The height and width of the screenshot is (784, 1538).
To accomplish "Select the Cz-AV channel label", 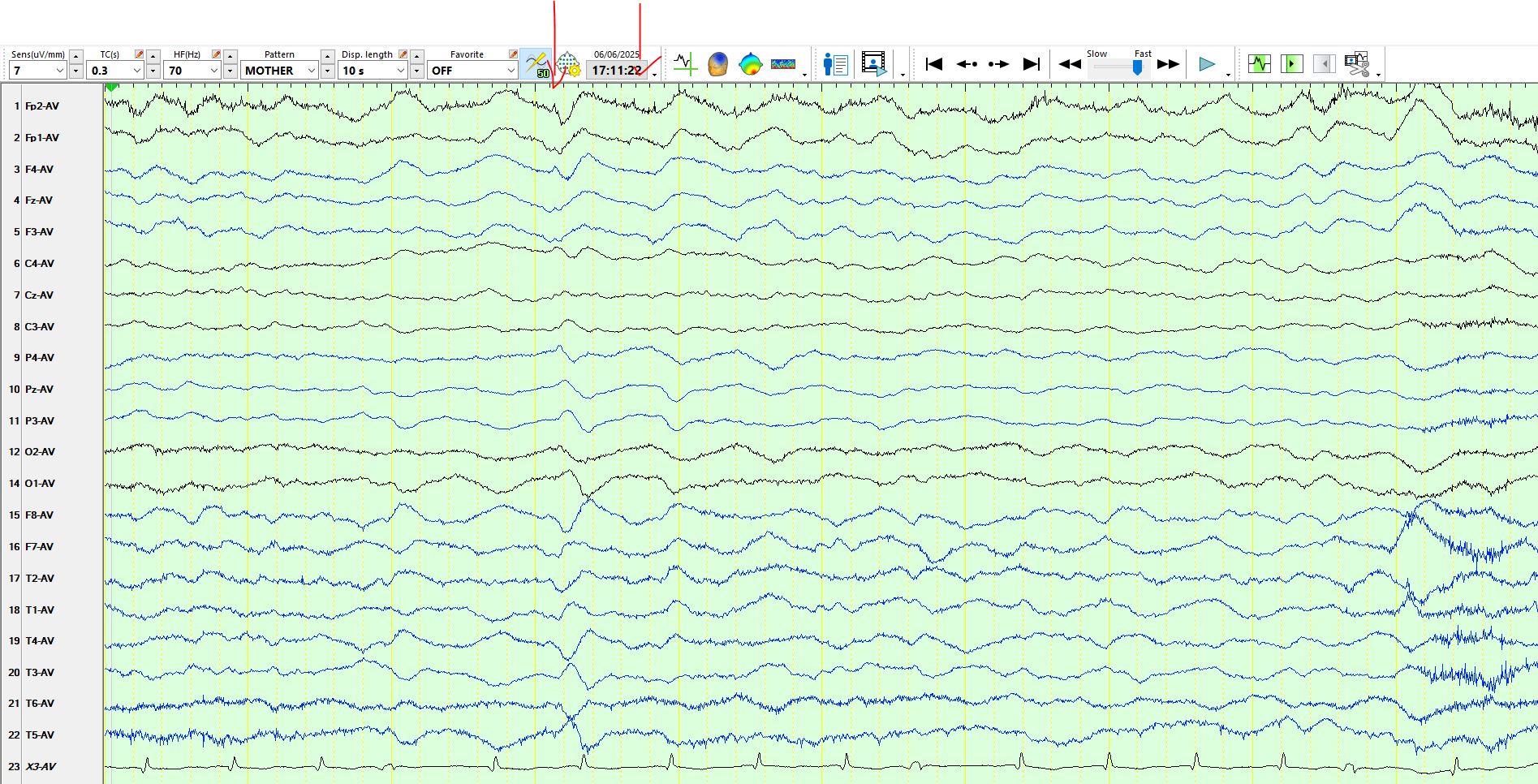I will [x=40, y=295].
